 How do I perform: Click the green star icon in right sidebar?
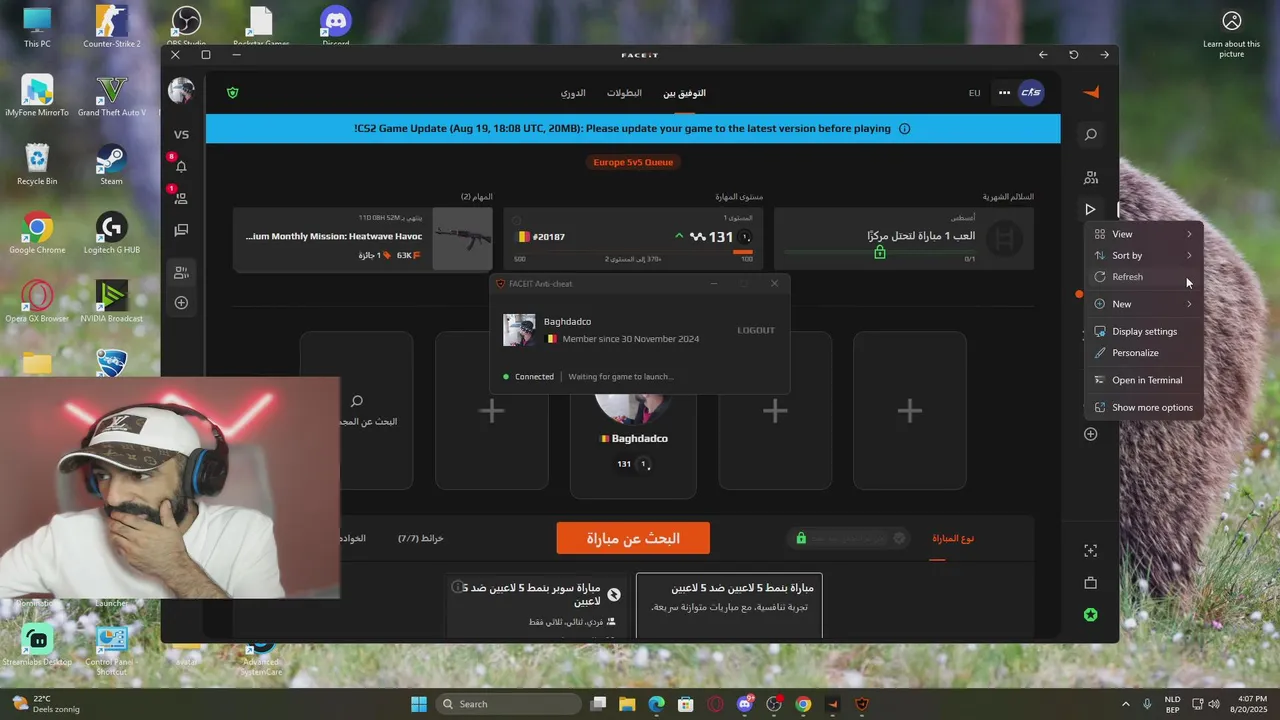pyautogui.click(x=1091, y=615)
